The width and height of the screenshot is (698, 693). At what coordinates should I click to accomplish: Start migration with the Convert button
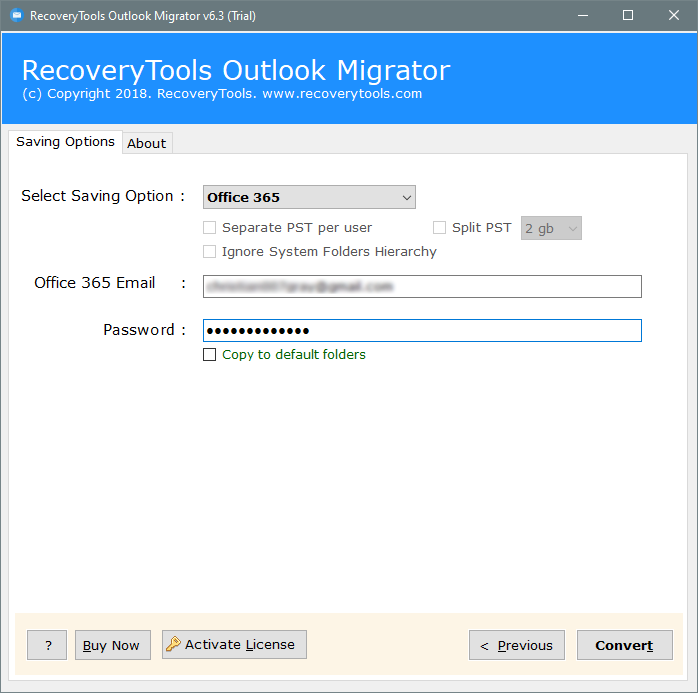coord(625,645)
